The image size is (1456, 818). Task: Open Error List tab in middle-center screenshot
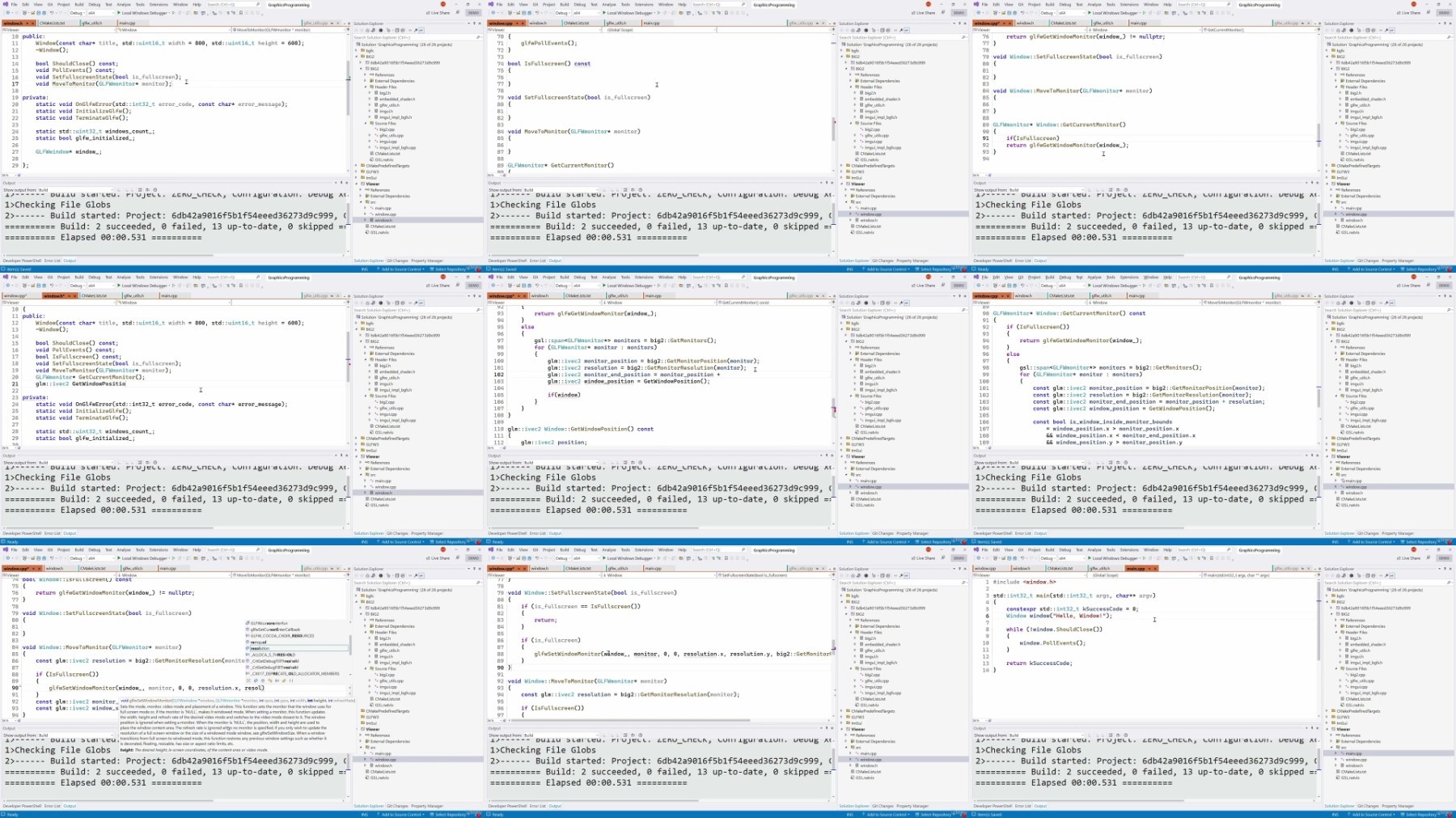click(x=538, y=533)
